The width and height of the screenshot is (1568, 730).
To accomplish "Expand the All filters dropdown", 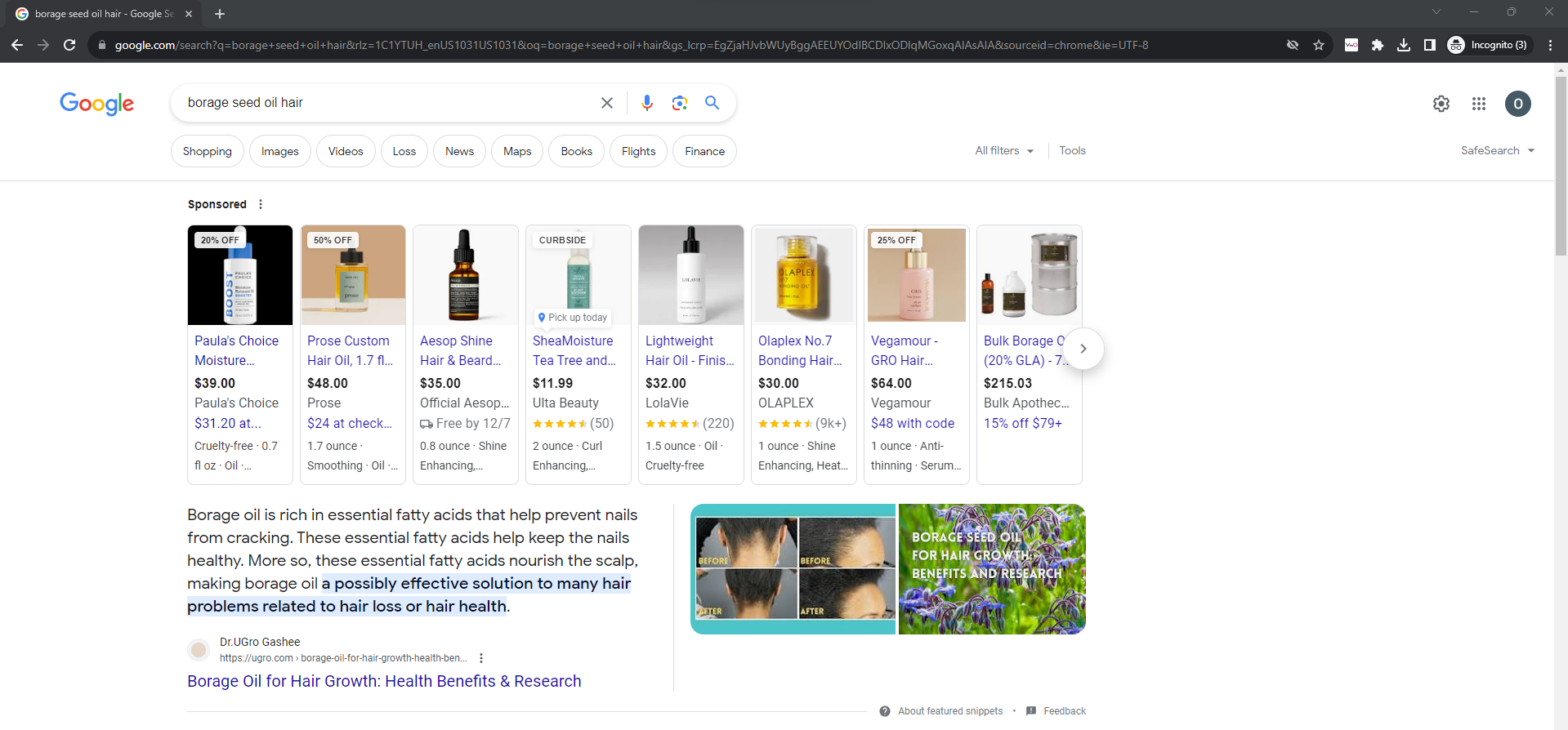I will click(1003, 151).
